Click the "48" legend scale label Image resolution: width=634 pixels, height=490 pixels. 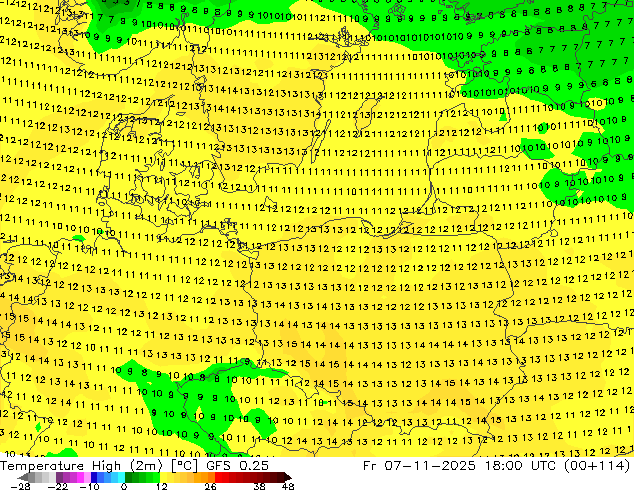(288, 486)
